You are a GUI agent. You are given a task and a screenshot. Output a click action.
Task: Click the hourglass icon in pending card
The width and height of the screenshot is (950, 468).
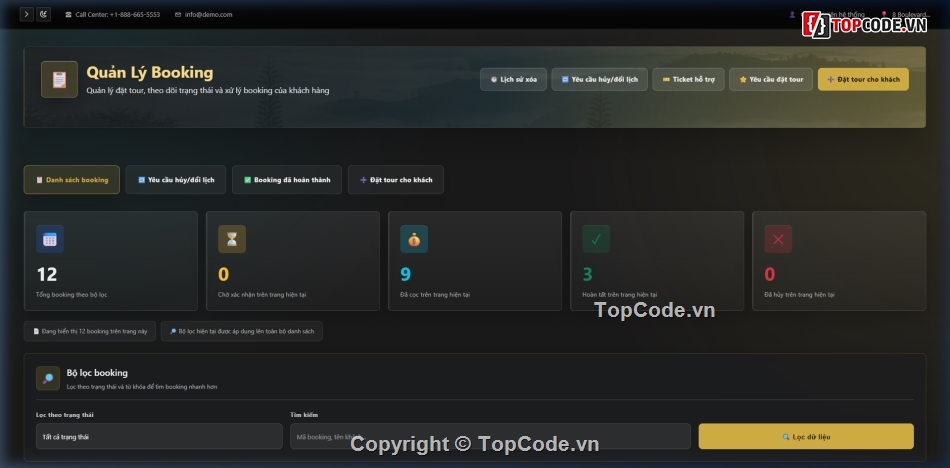point(232,239)
